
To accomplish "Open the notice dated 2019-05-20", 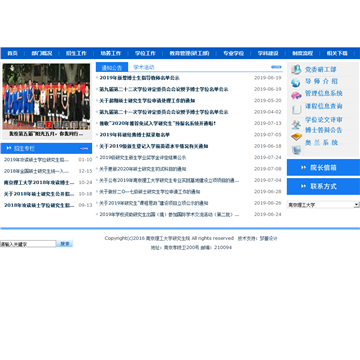I will point(147,101).
